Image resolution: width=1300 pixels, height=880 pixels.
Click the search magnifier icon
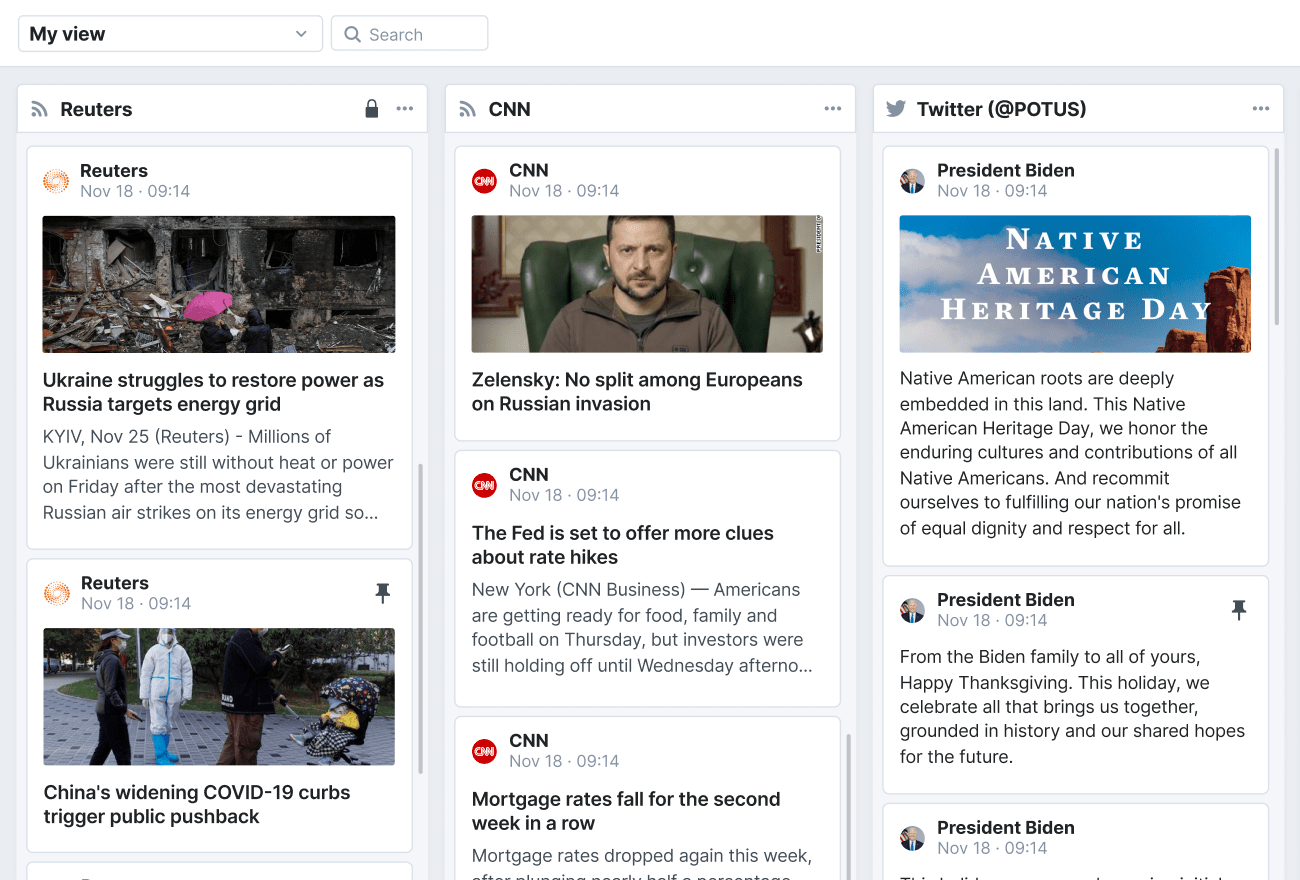click(352, 34)
